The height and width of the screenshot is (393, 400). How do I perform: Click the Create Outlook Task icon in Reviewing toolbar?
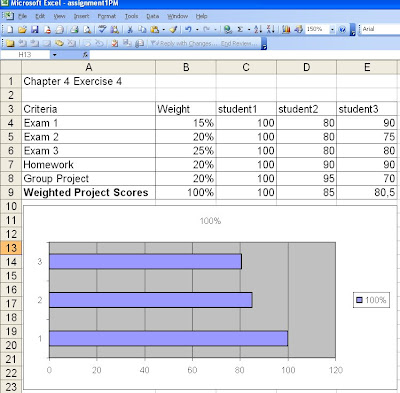pos(114,43)
